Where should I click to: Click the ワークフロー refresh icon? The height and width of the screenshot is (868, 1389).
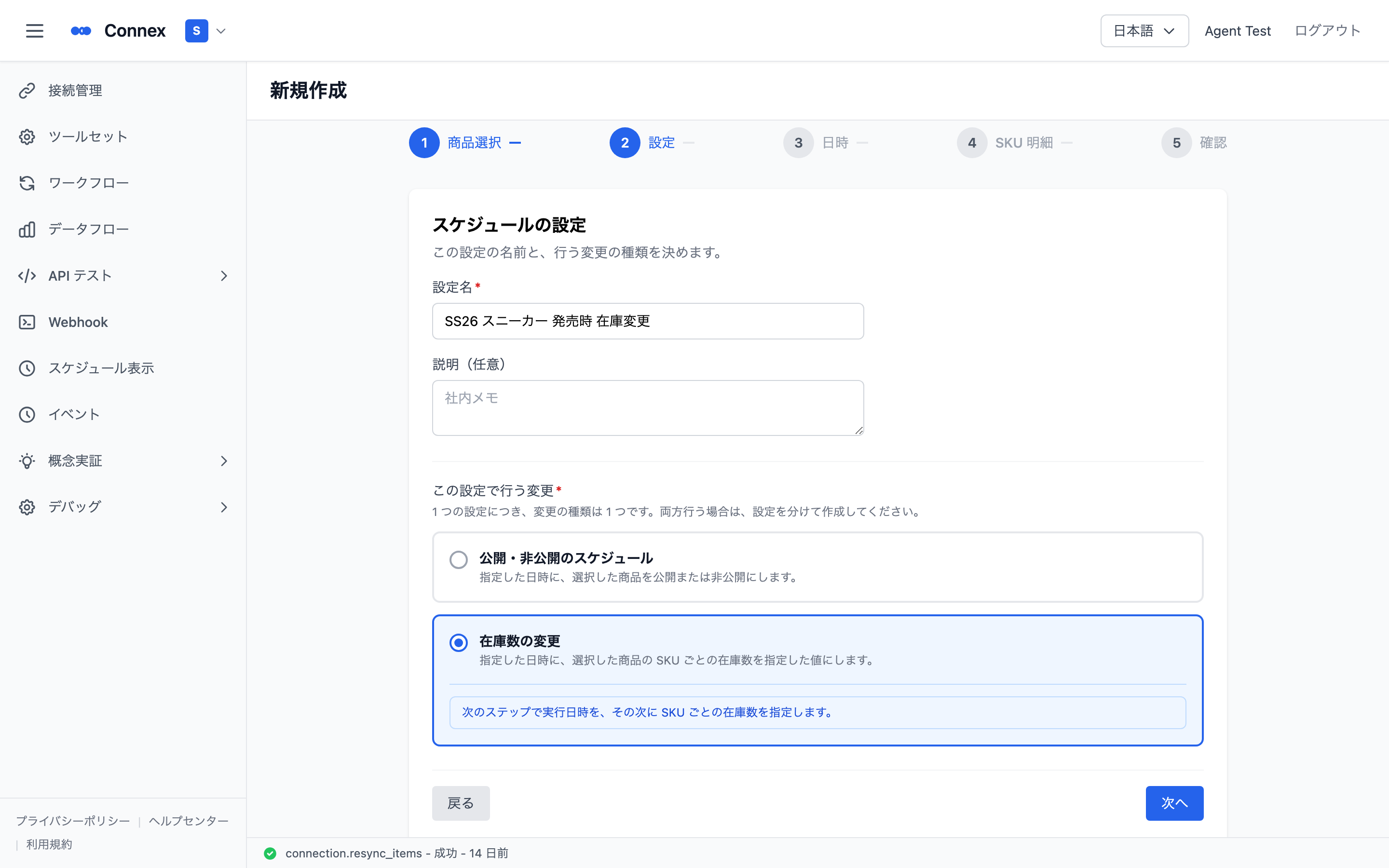click(x=27, y=183)
